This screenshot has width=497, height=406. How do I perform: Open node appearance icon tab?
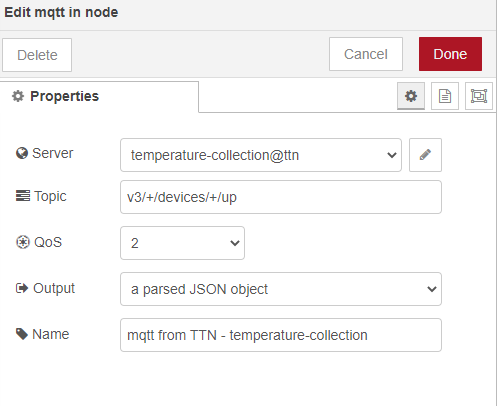point(479,96)
